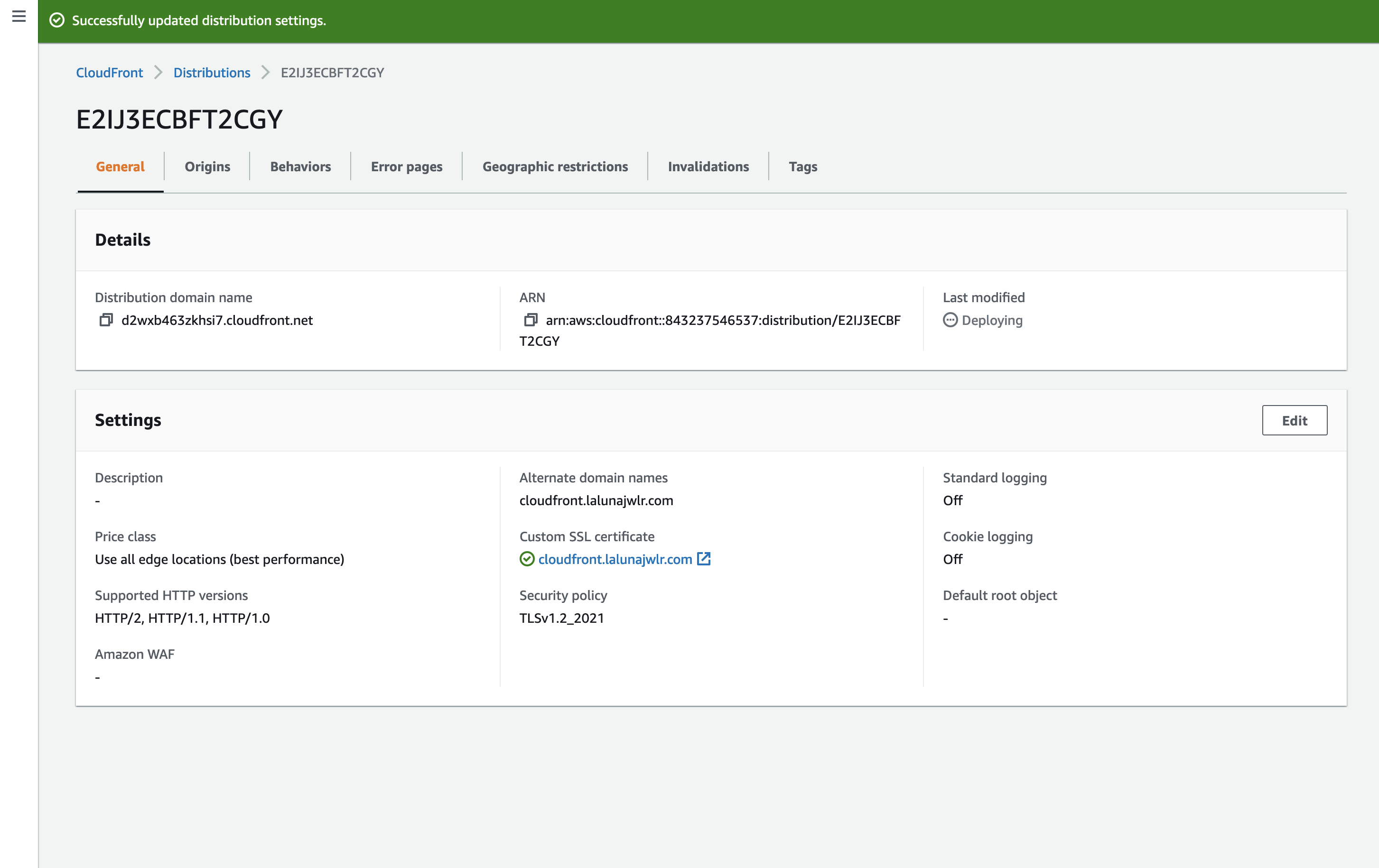Open the Geographic restrictions tab
The image size is (1379, 868).
tap(555, 166)
